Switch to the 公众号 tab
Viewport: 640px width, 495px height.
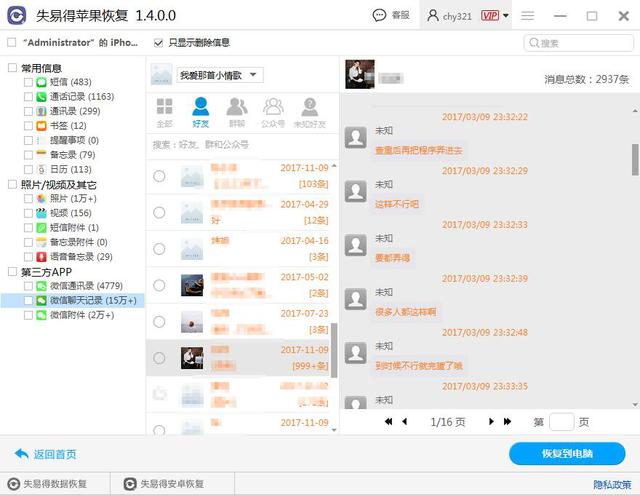tap(273, 113)
